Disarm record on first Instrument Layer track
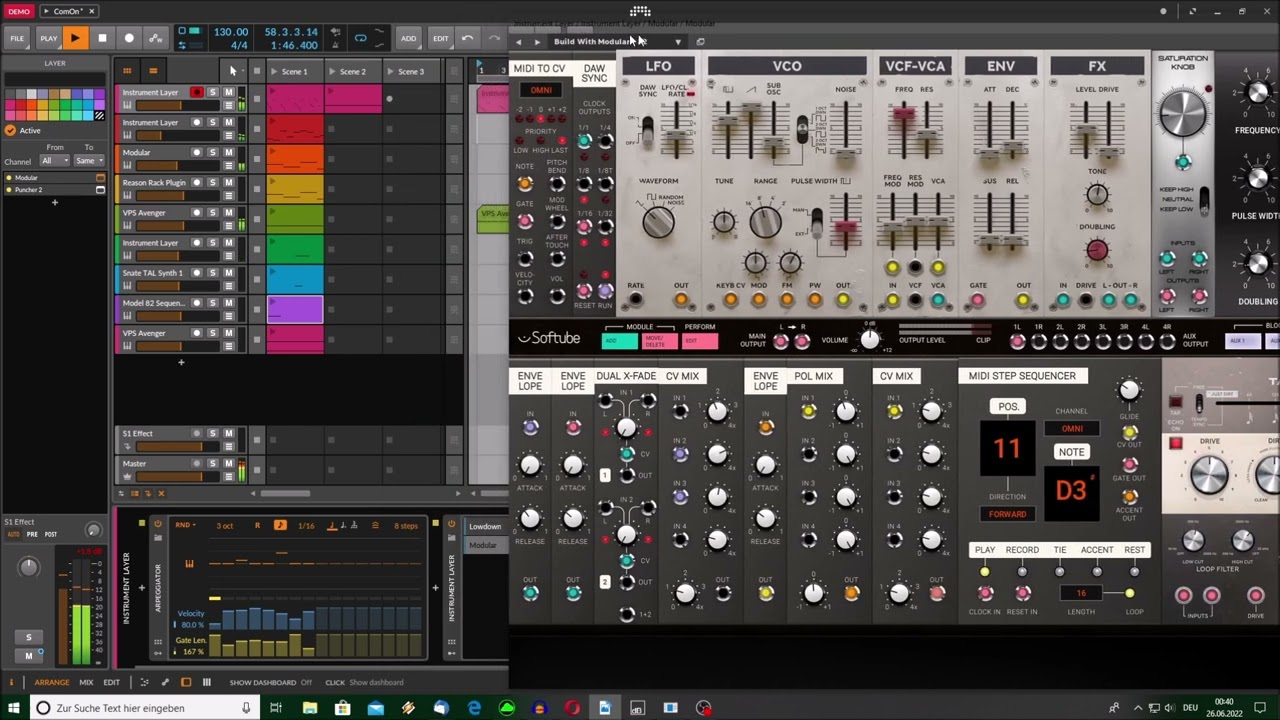The image size is (1280, 720). (197, 92)
